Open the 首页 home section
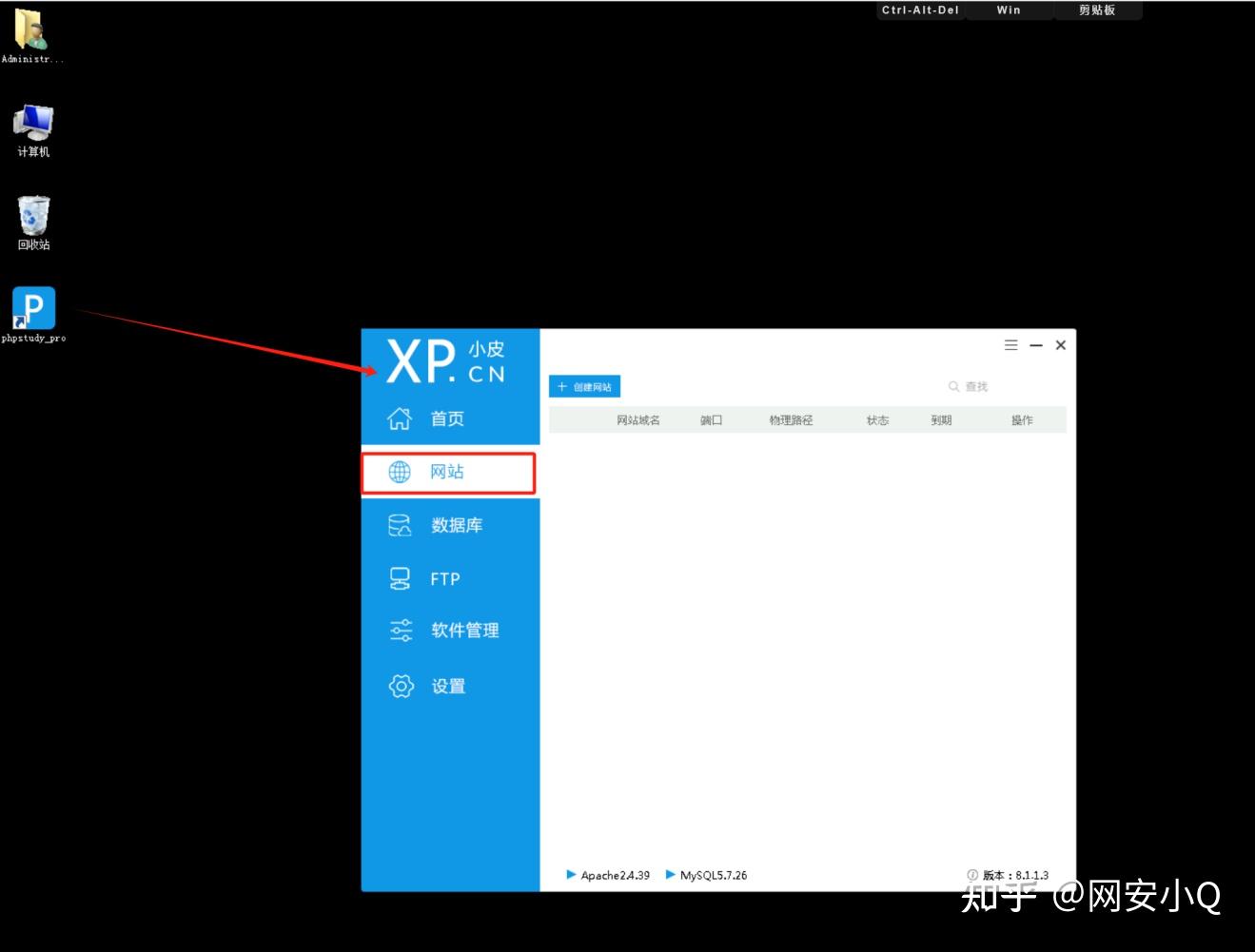This screenshot has width=1255, height=952. pyautogui.click(x=450, y=418)
